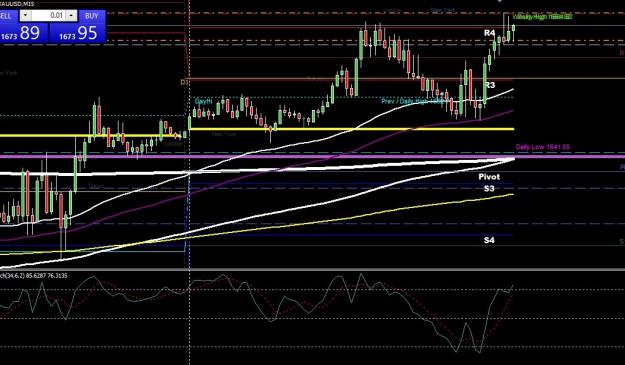
Task: Click the S4 support level label
Action: [489, 240]
